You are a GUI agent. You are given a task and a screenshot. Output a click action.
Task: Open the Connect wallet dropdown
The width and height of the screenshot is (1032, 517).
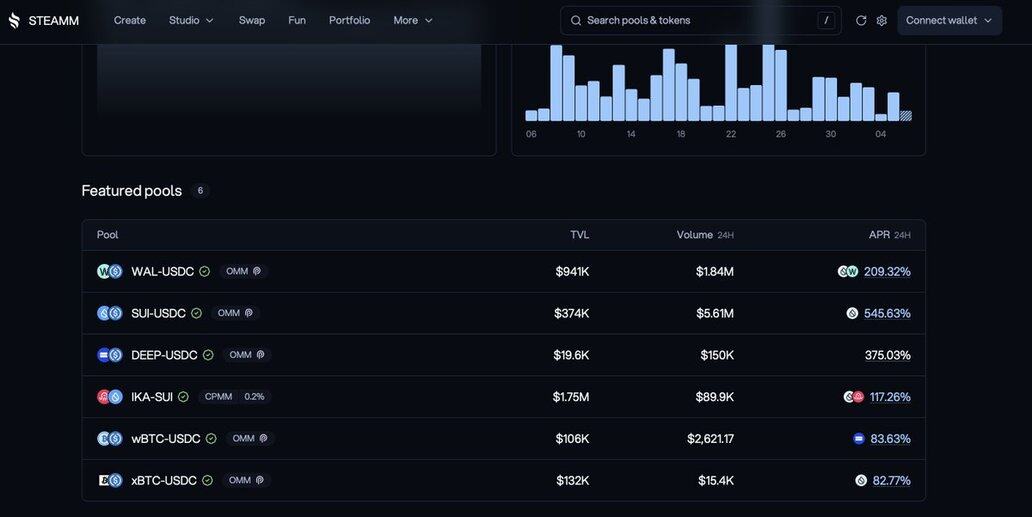point(949,20)
